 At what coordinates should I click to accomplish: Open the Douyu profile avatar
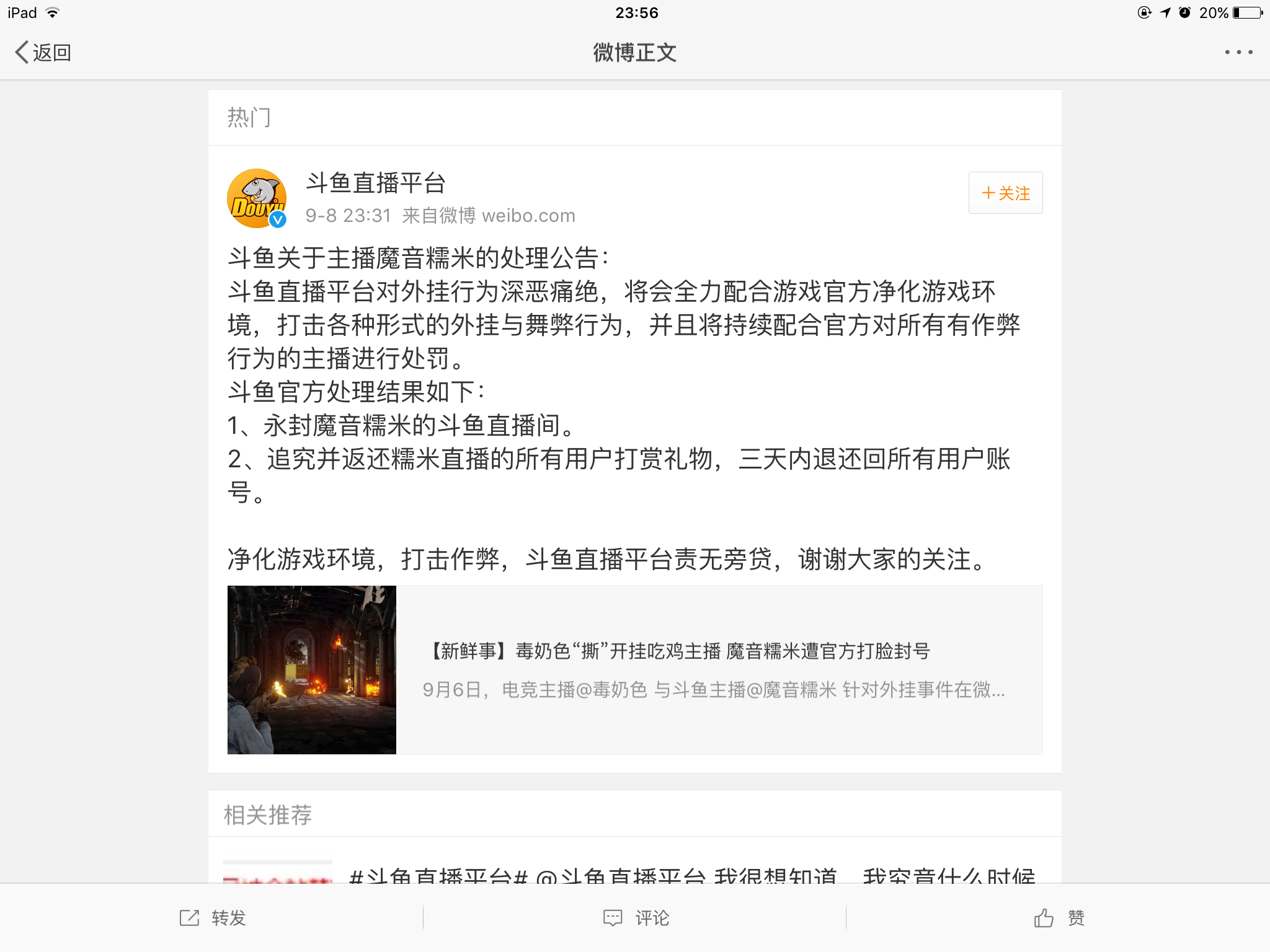coord(257,198)
